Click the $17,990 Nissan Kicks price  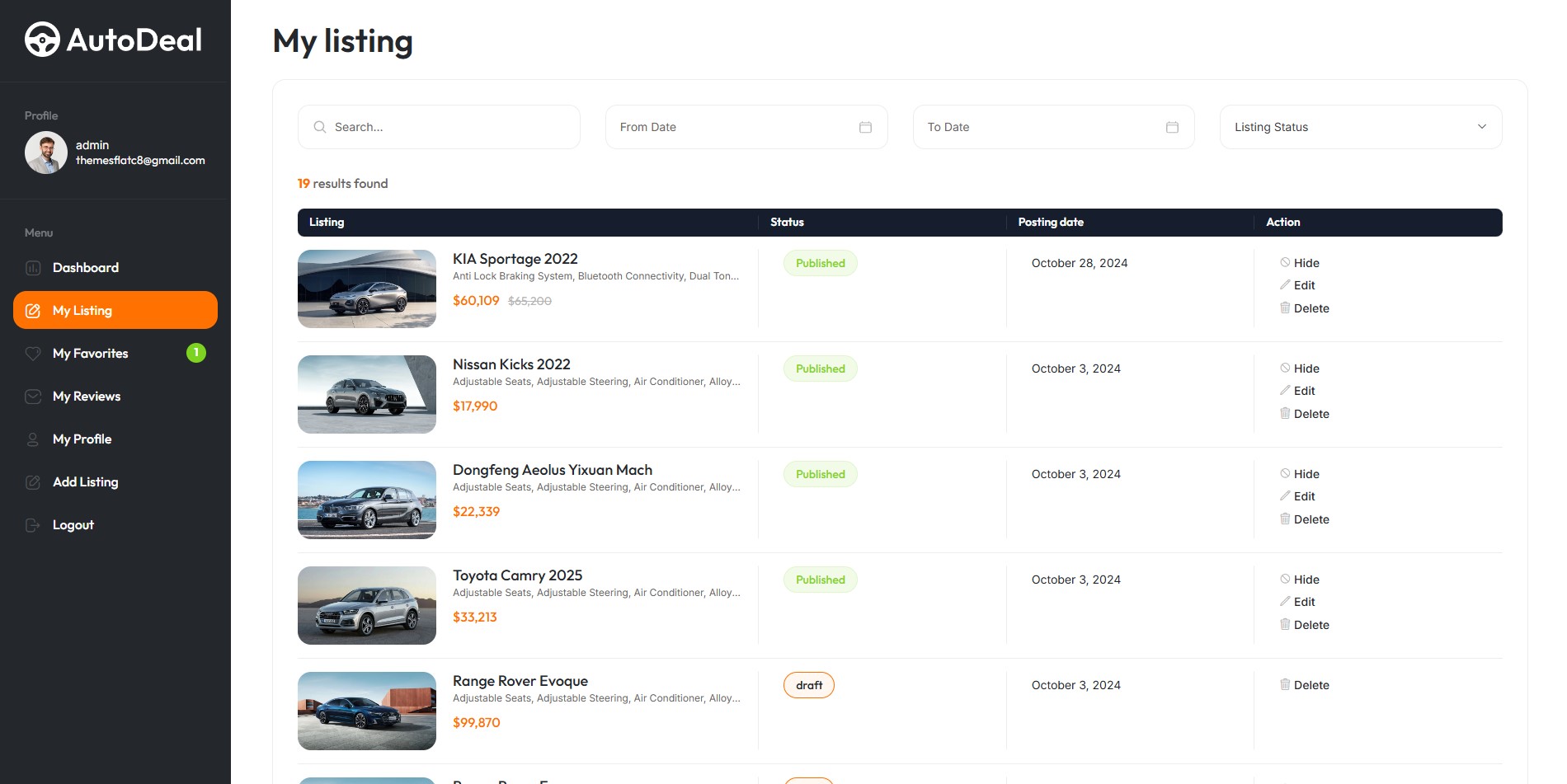475,406
